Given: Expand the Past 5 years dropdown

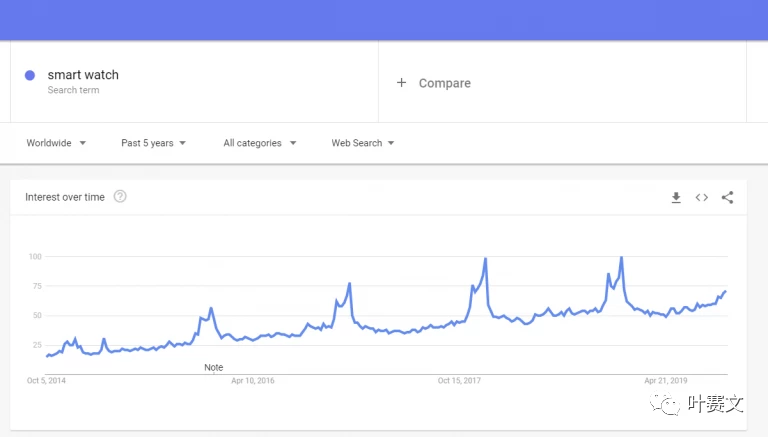Looking at the screenshot, I should [153, 143].
